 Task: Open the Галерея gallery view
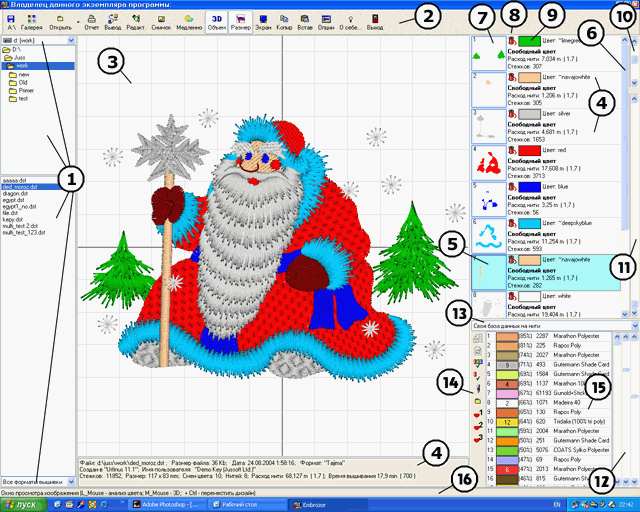31,22
